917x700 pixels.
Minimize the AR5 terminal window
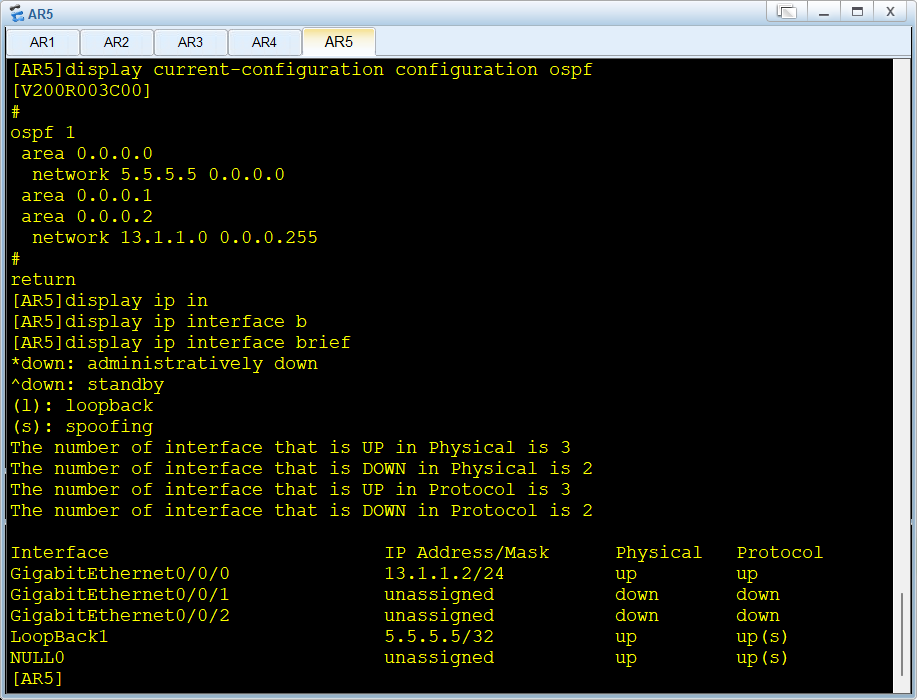pyautogui.click(x=824, y=12)
